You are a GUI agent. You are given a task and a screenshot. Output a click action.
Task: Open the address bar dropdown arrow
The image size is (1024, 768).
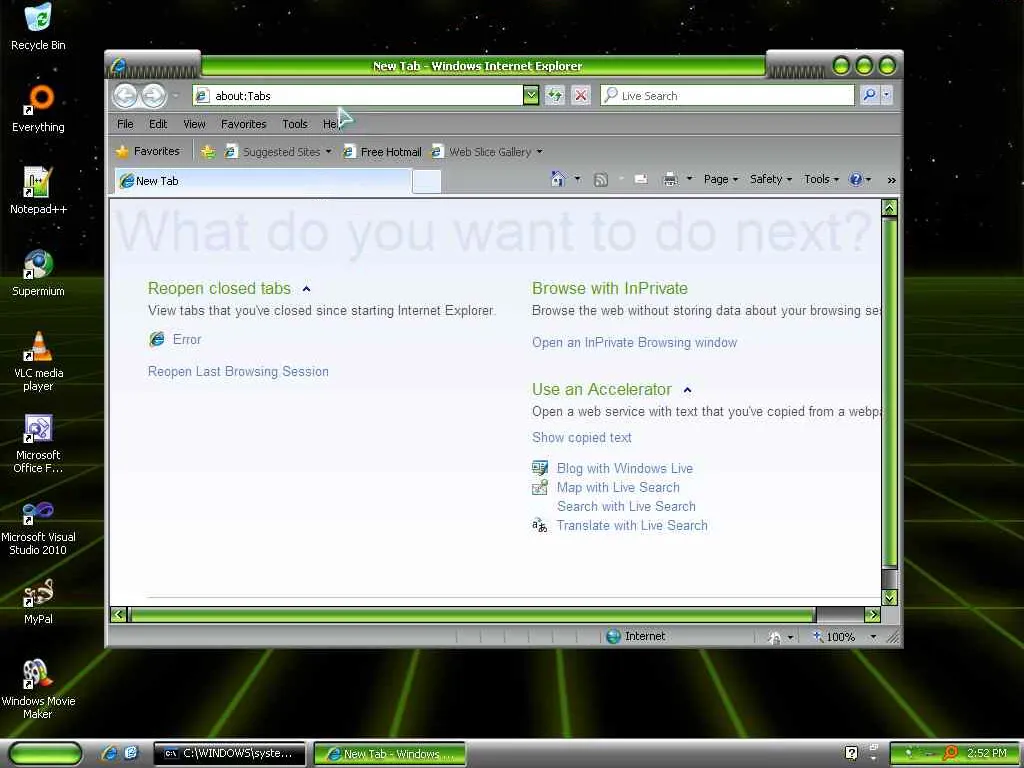(531, 95)
